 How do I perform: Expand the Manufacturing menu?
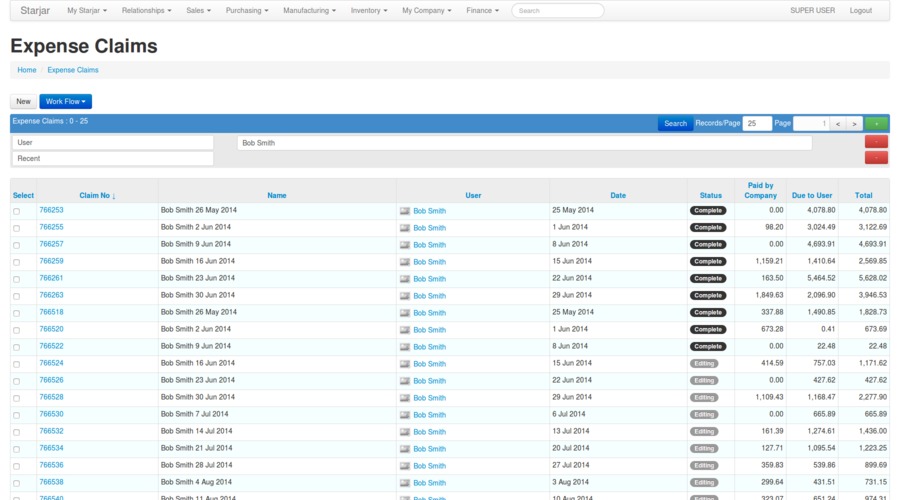309,10
